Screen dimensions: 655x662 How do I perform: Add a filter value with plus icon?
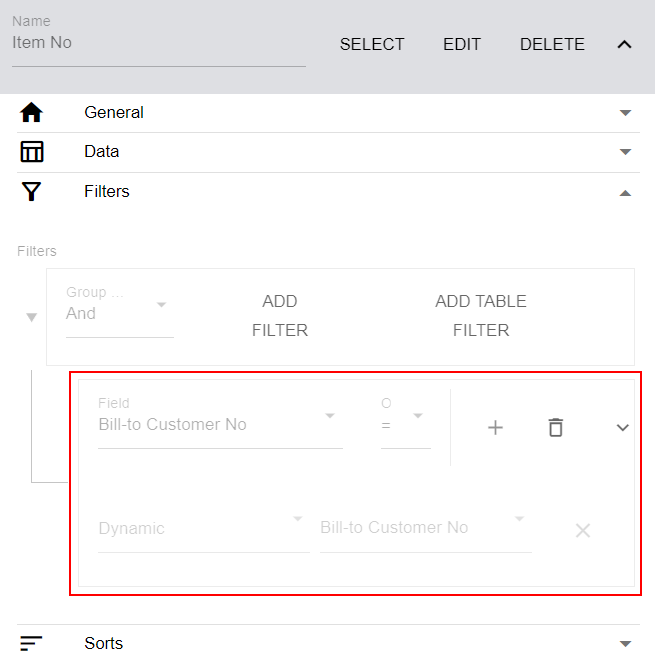pyautogui.click(x=495, y=428)
